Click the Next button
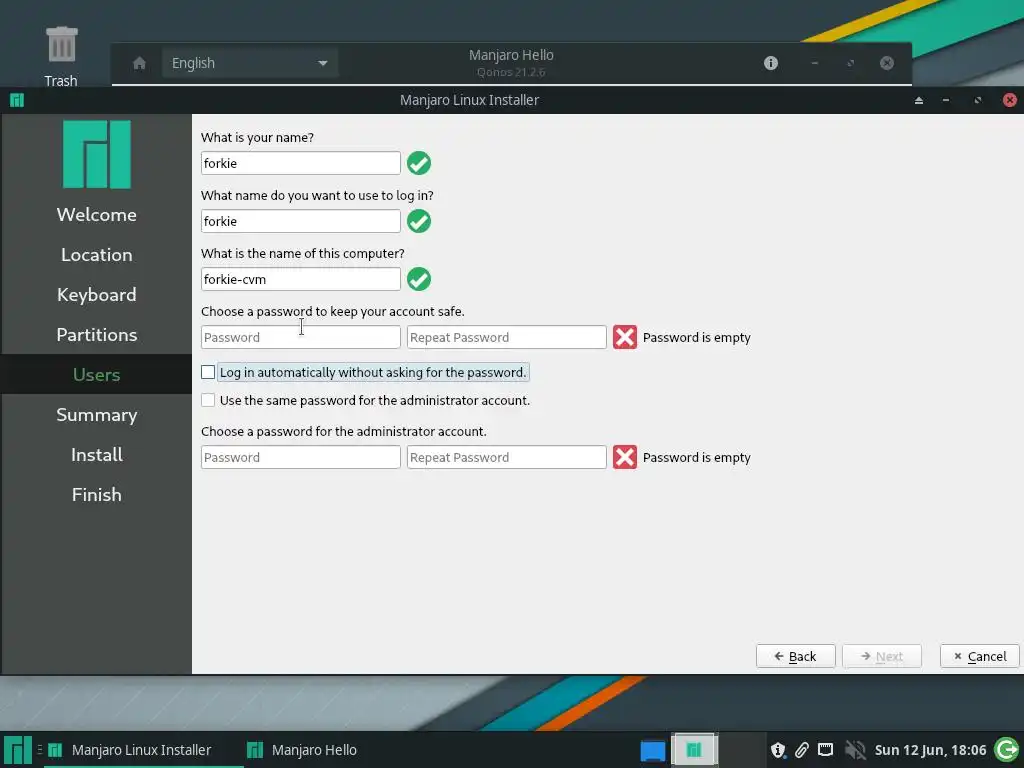This screenshot has height=768, width=1024. click(x=882, y=656)
